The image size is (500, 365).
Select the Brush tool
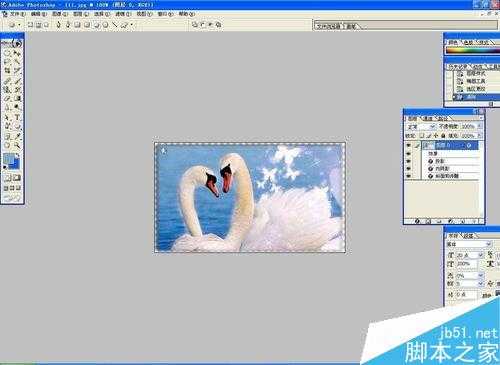(17, 80)
